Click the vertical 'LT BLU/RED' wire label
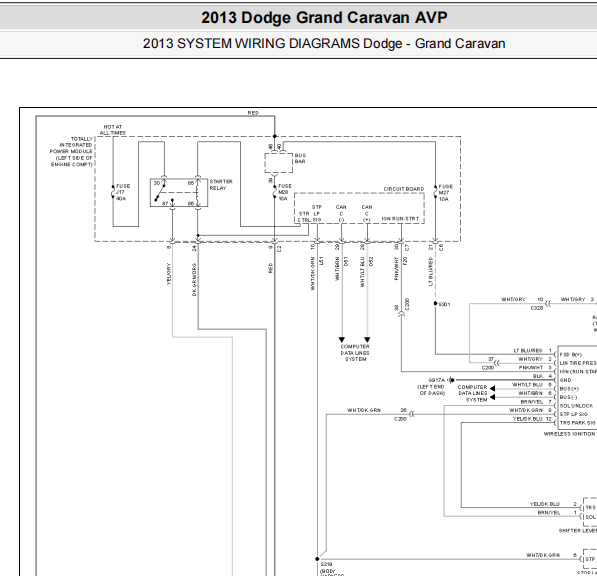Screen dimensions: 597x576 (431, 271)
